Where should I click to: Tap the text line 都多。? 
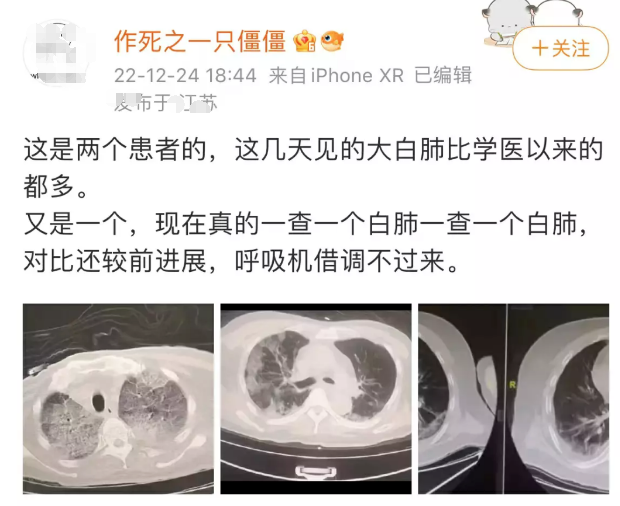coord(55,187)
